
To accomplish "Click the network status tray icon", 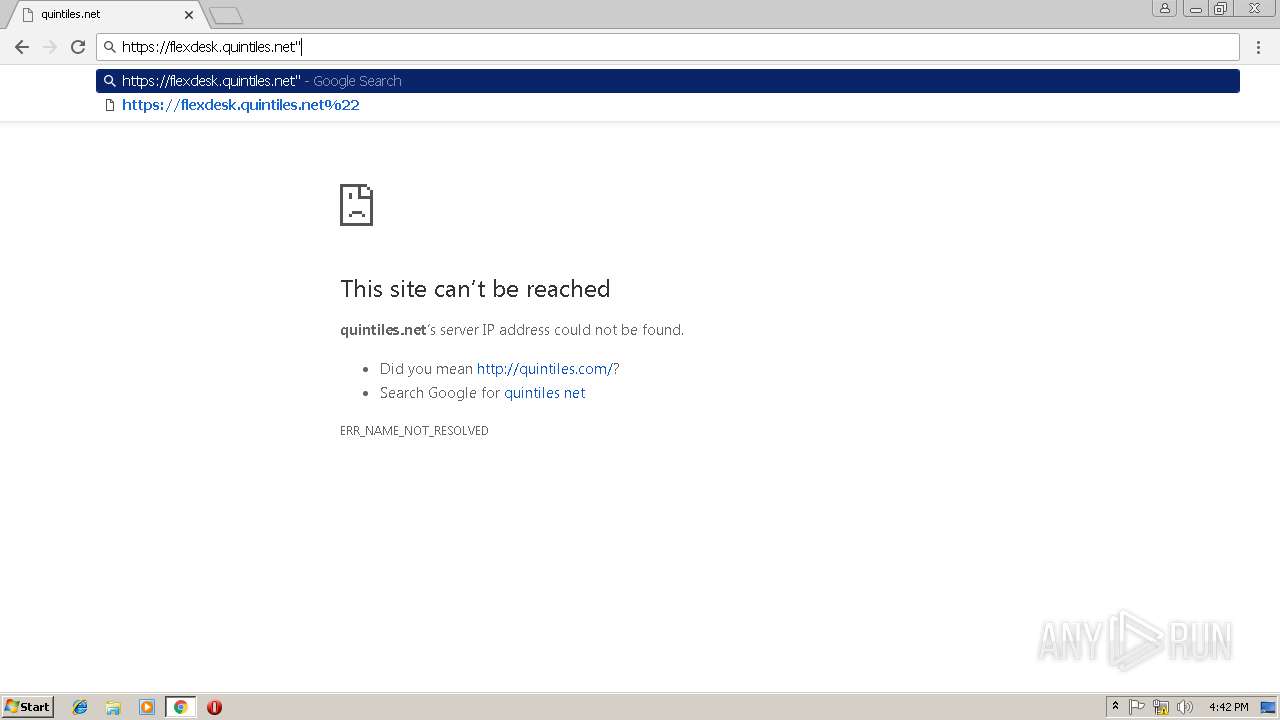I will coord(1161,707).
